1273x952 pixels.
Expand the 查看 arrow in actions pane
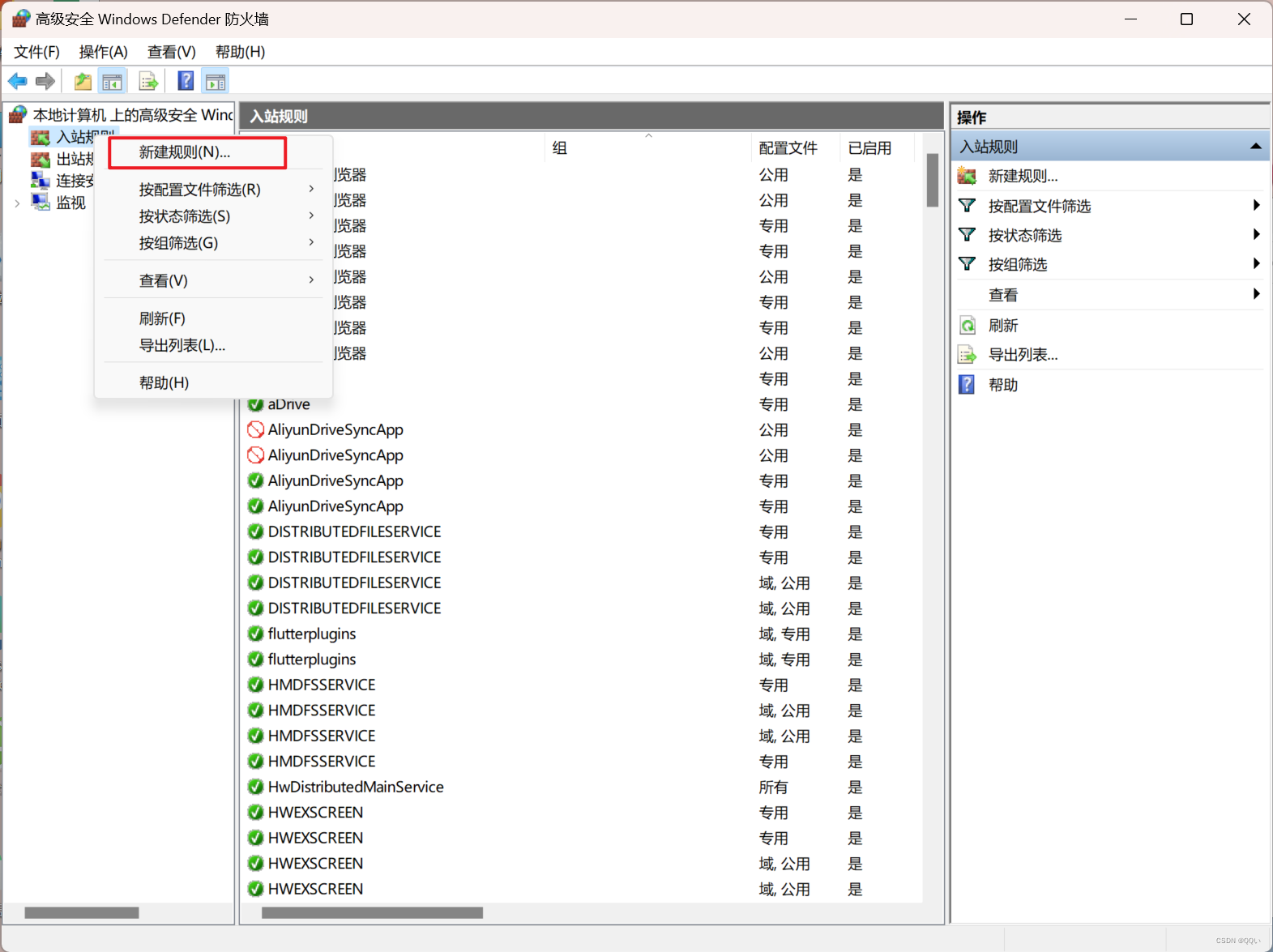[x=1256, y=294]
